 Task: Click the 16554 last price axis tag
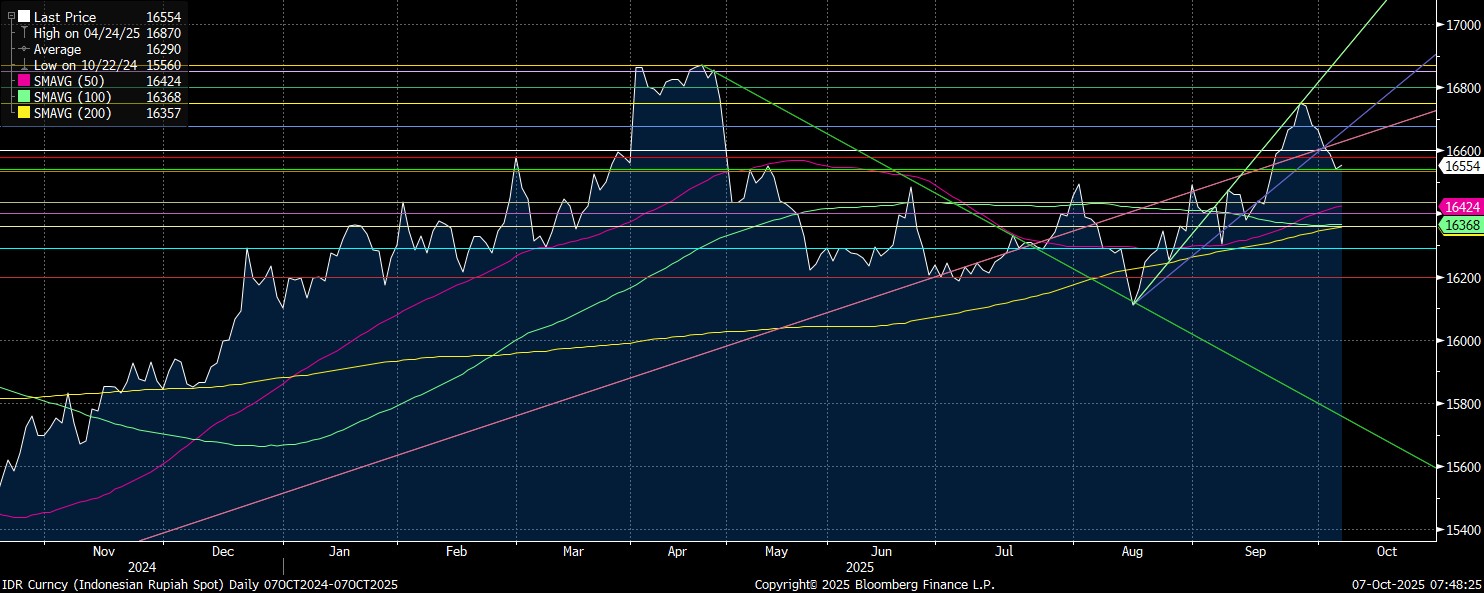tap(1460, 167)
